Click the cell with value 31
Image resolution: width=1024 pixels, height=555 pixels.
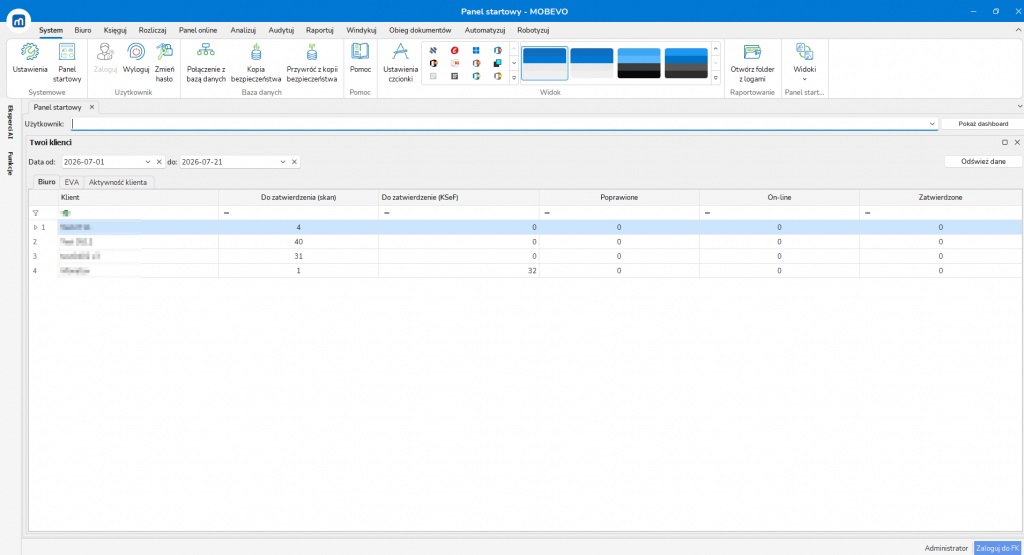[x=298, y=256]
